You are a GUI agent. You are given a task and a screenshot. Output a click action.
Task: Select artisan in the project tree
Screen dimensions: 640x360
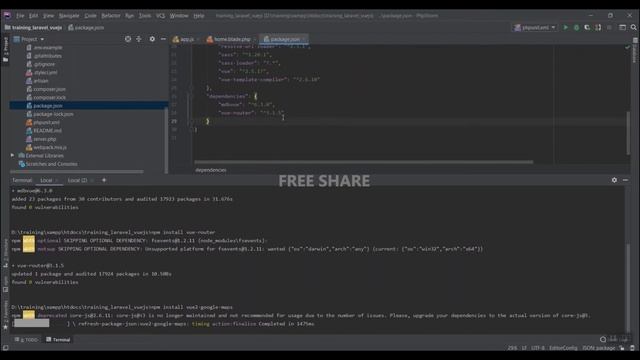click(40, 81)
